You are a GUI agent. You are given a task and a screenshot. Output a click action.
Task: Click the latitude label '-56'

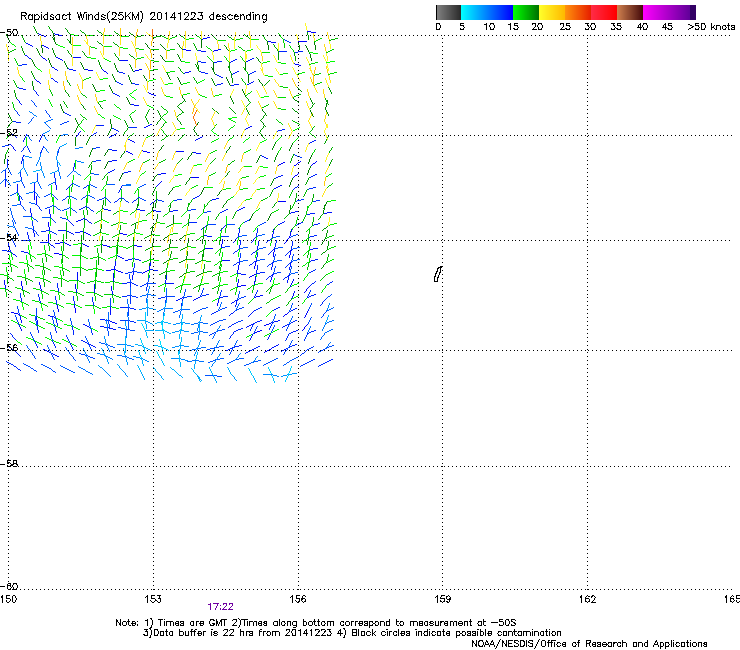tap(9, 347)
